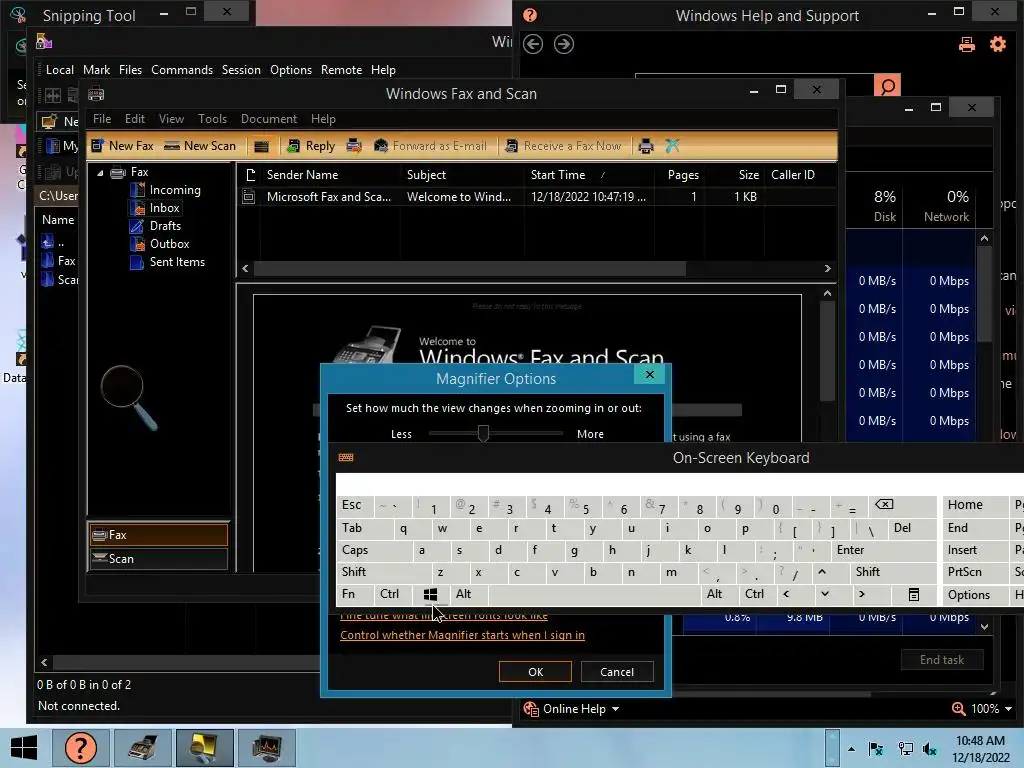Viewport: 1024px width, 768px height.
Task: Click Disk column in Task Manager
Action: (x=874, y=206)
